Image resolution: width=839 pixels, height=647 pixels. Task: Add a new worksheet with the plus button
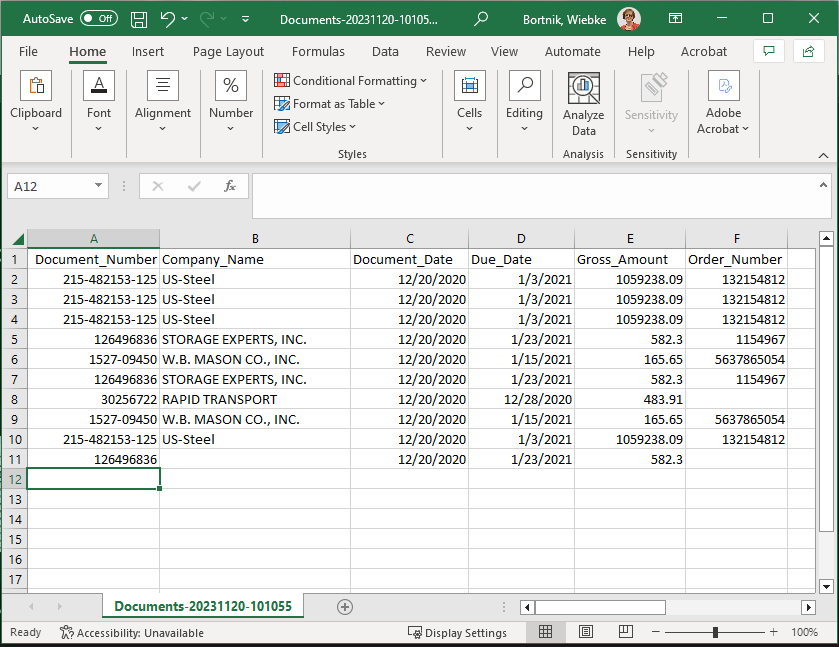click(345, 606)
